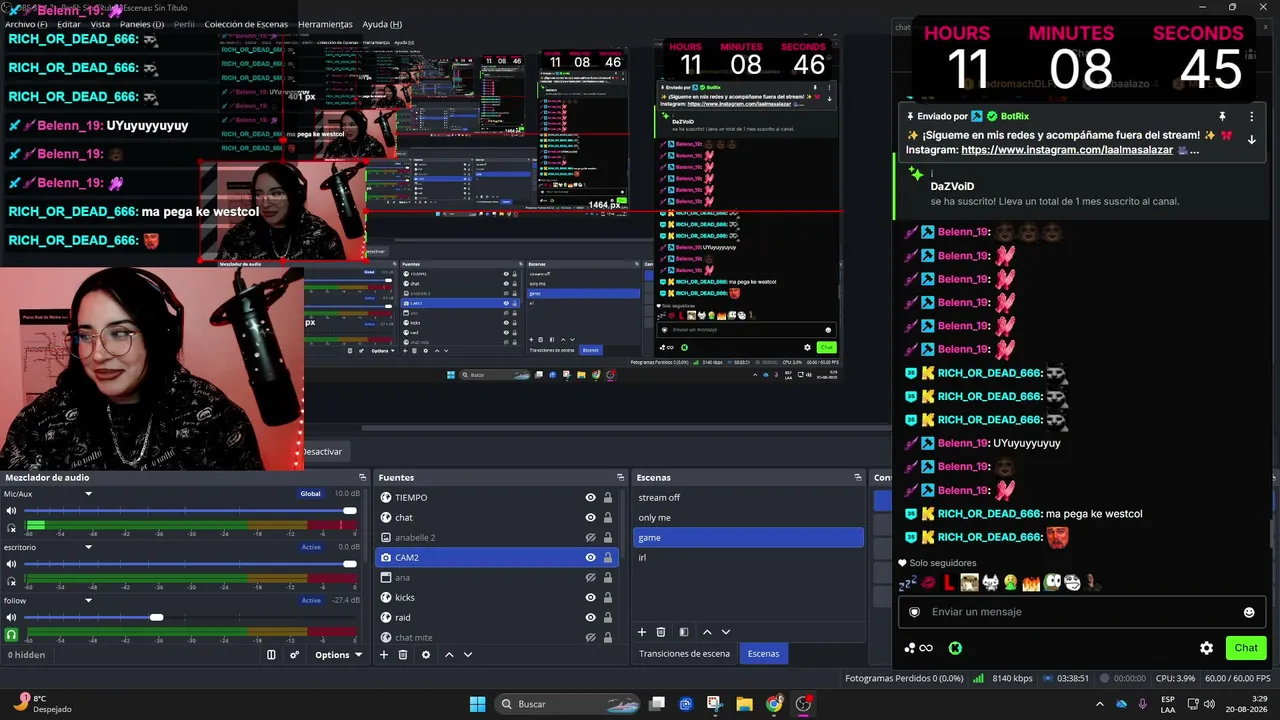This screenshot has height=720, width=1280.
Task: Move the selected source down
Action: coord(467,655)
